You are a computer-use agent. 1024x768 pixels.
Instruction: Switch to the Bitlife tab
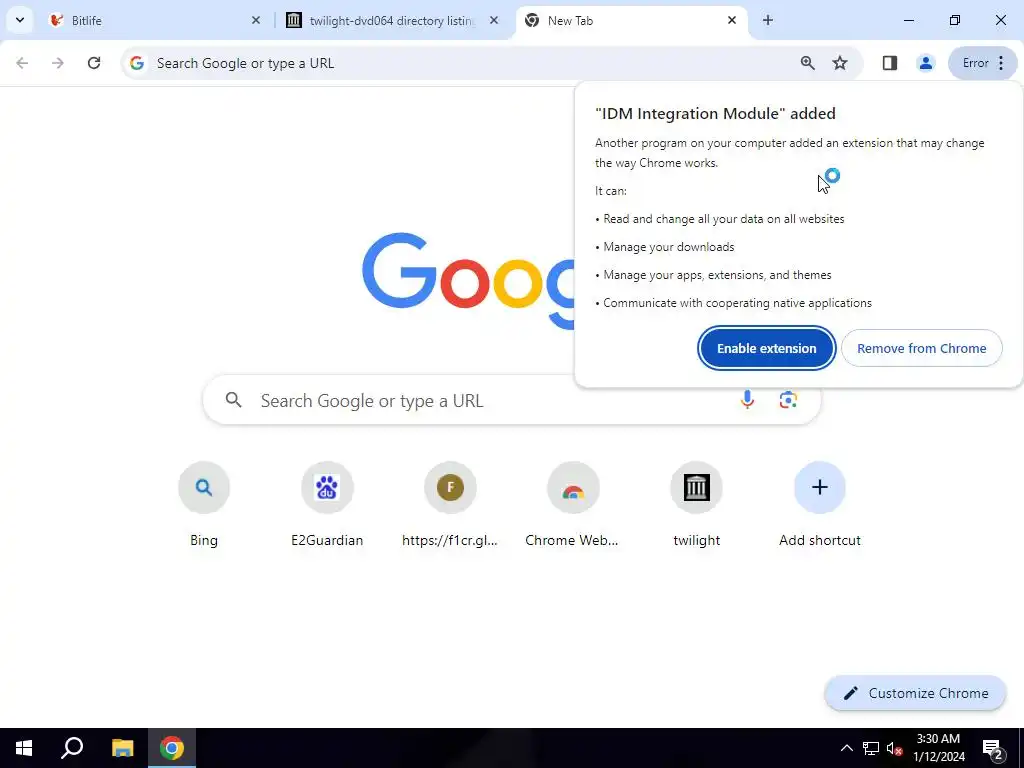[x=155, y=20]
